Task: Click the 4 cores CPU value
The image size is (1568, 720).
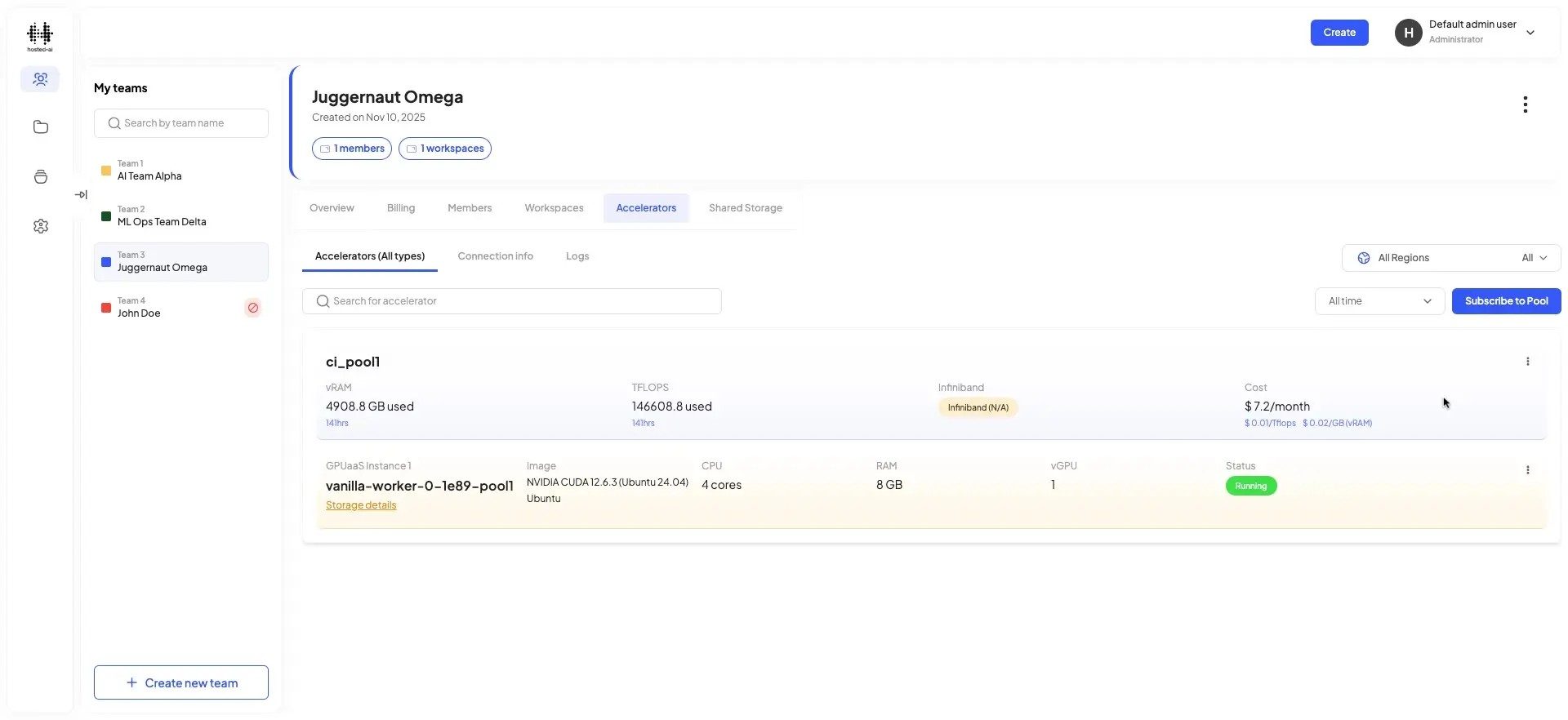Action: pos(721,485)
